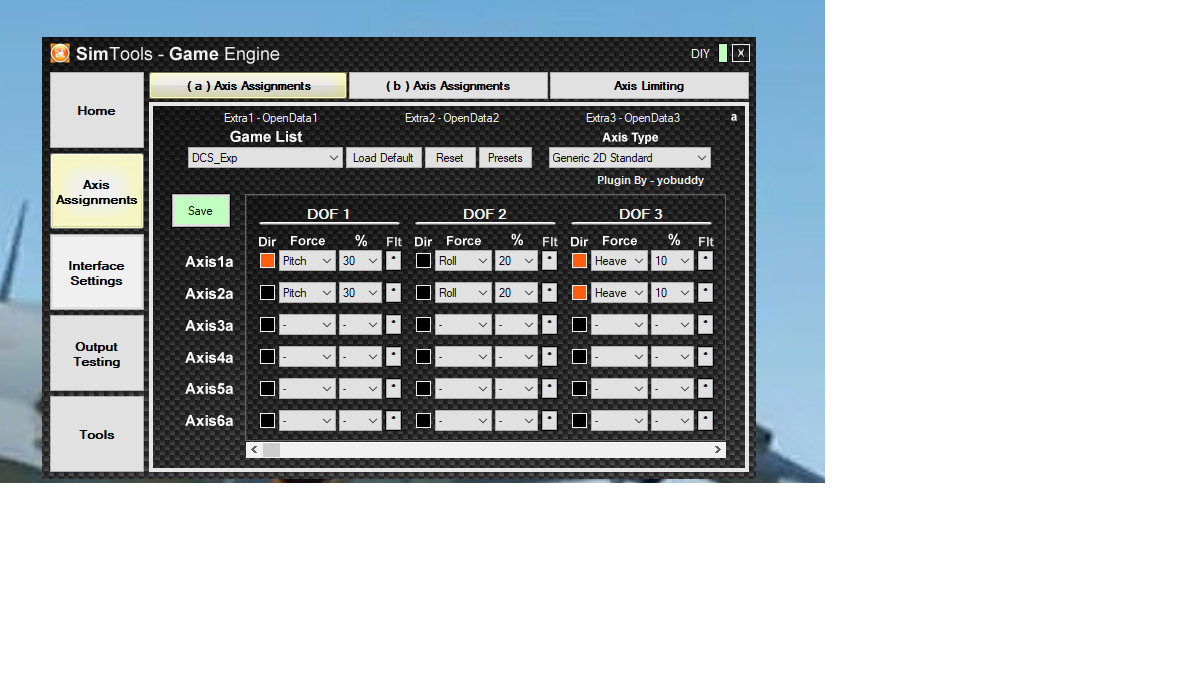Viewport: 1200px width, 684px height.
Task: Click the Axis4a row label
Action: 209,357
